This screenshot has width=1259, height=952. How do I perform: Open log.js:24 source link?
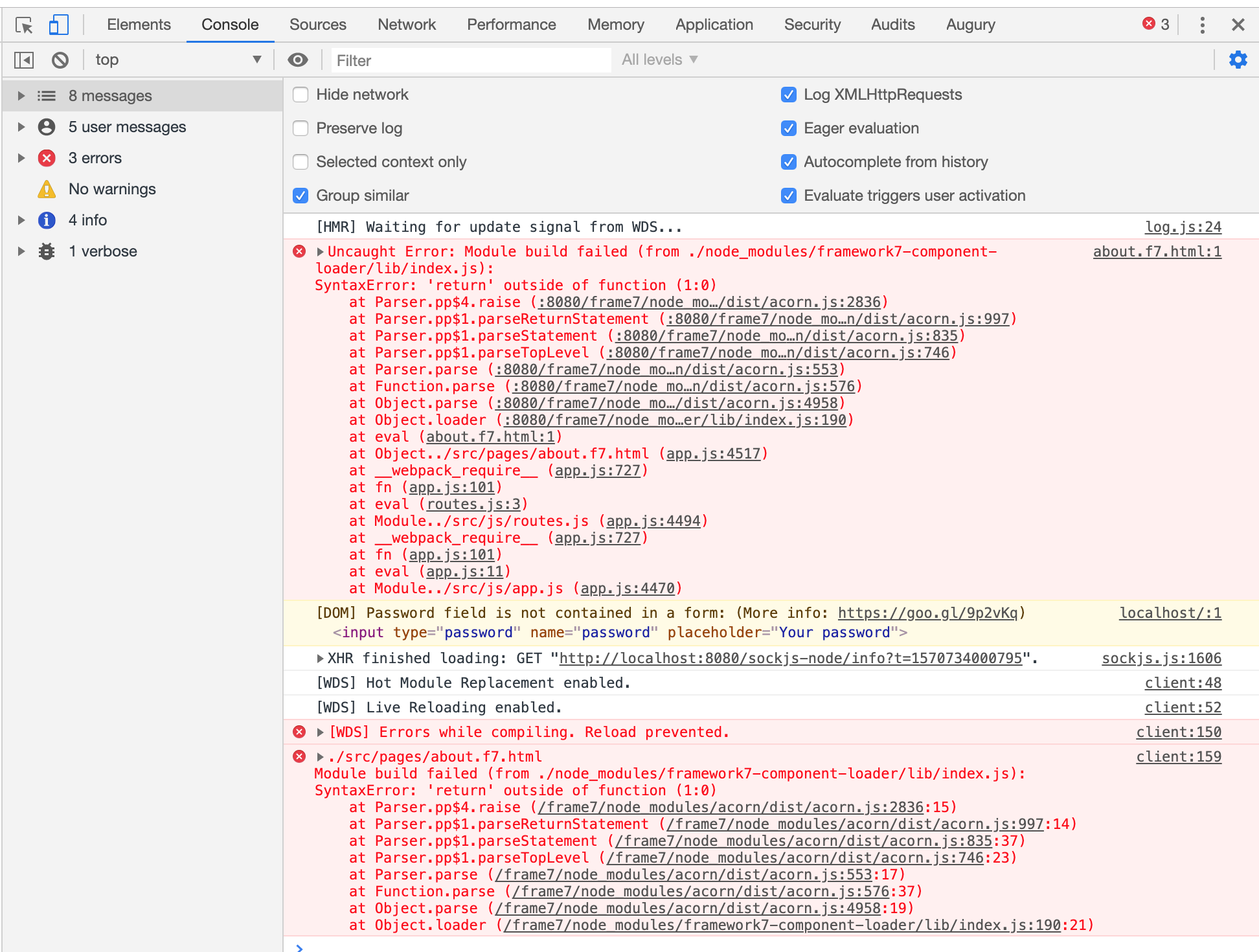[1183, 227]
